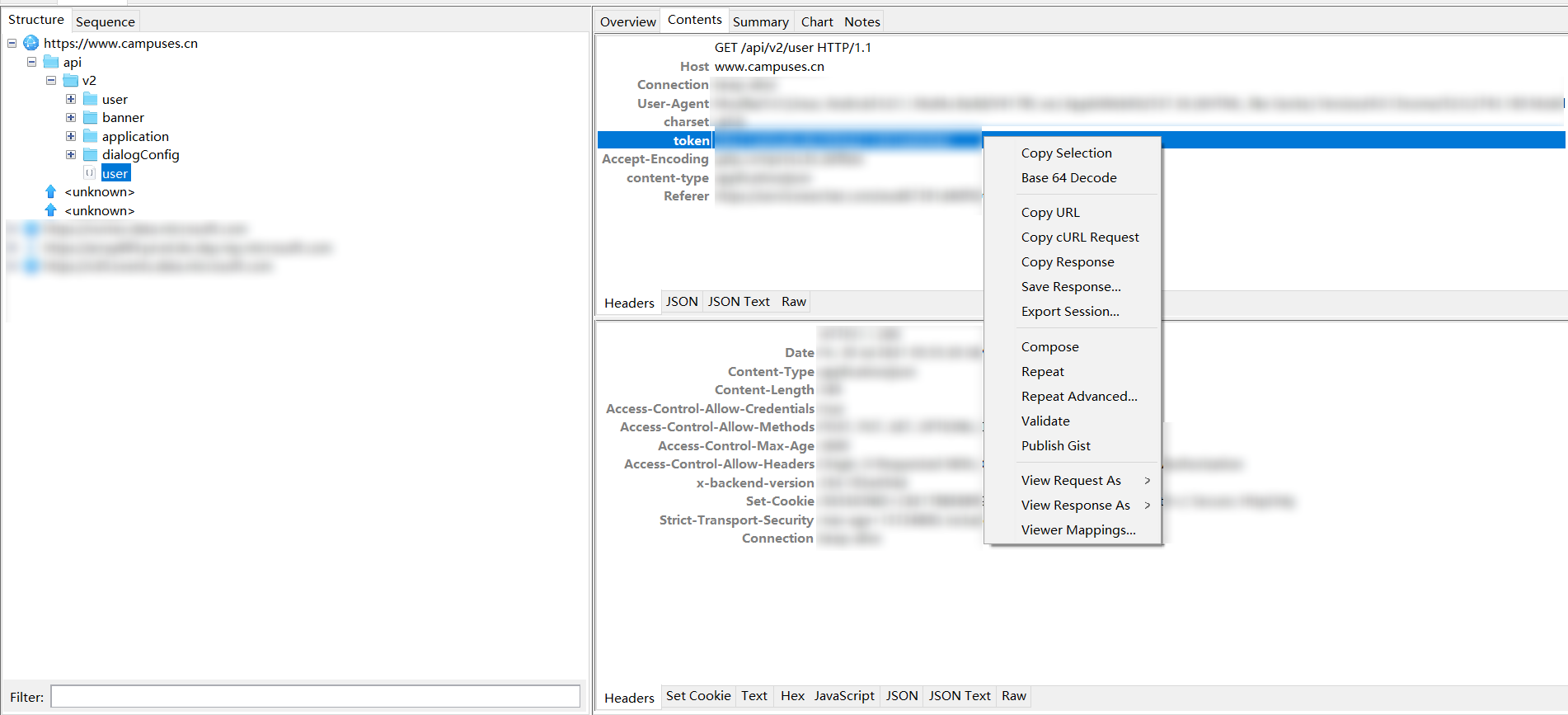This screenshot has width=1568, height=715.
Task: Expand the user folder node
Action: point(71,99)
